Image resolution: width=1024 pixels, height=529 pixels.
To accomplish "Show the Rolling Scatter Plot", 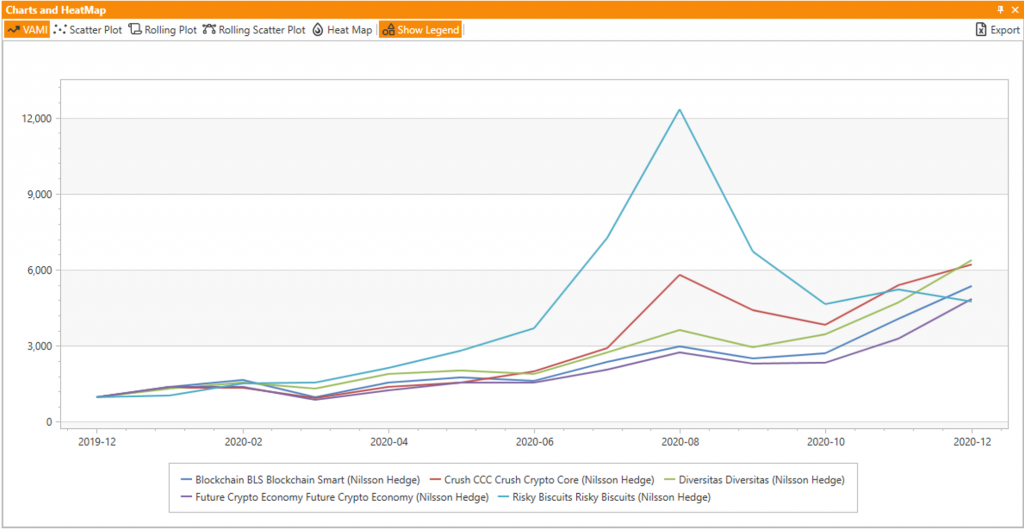I will (x=254, y=30).
